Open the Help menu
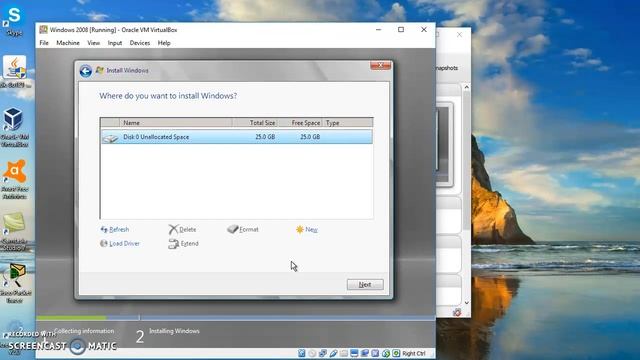The width and height of the screenshot is (640, 360). coord(164,43)
